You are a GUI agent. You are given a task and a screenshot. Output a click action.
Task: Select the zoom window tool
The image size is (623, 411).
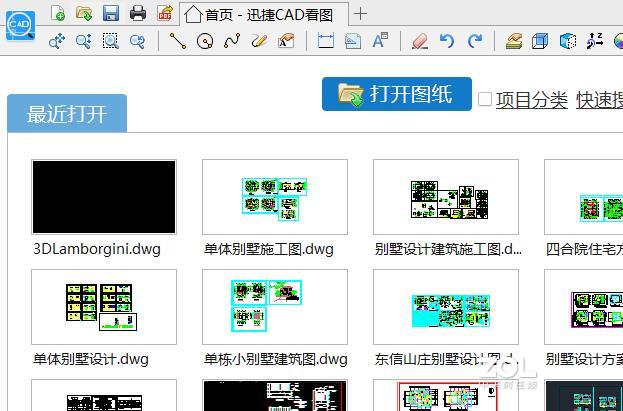(x=110, y=41)
